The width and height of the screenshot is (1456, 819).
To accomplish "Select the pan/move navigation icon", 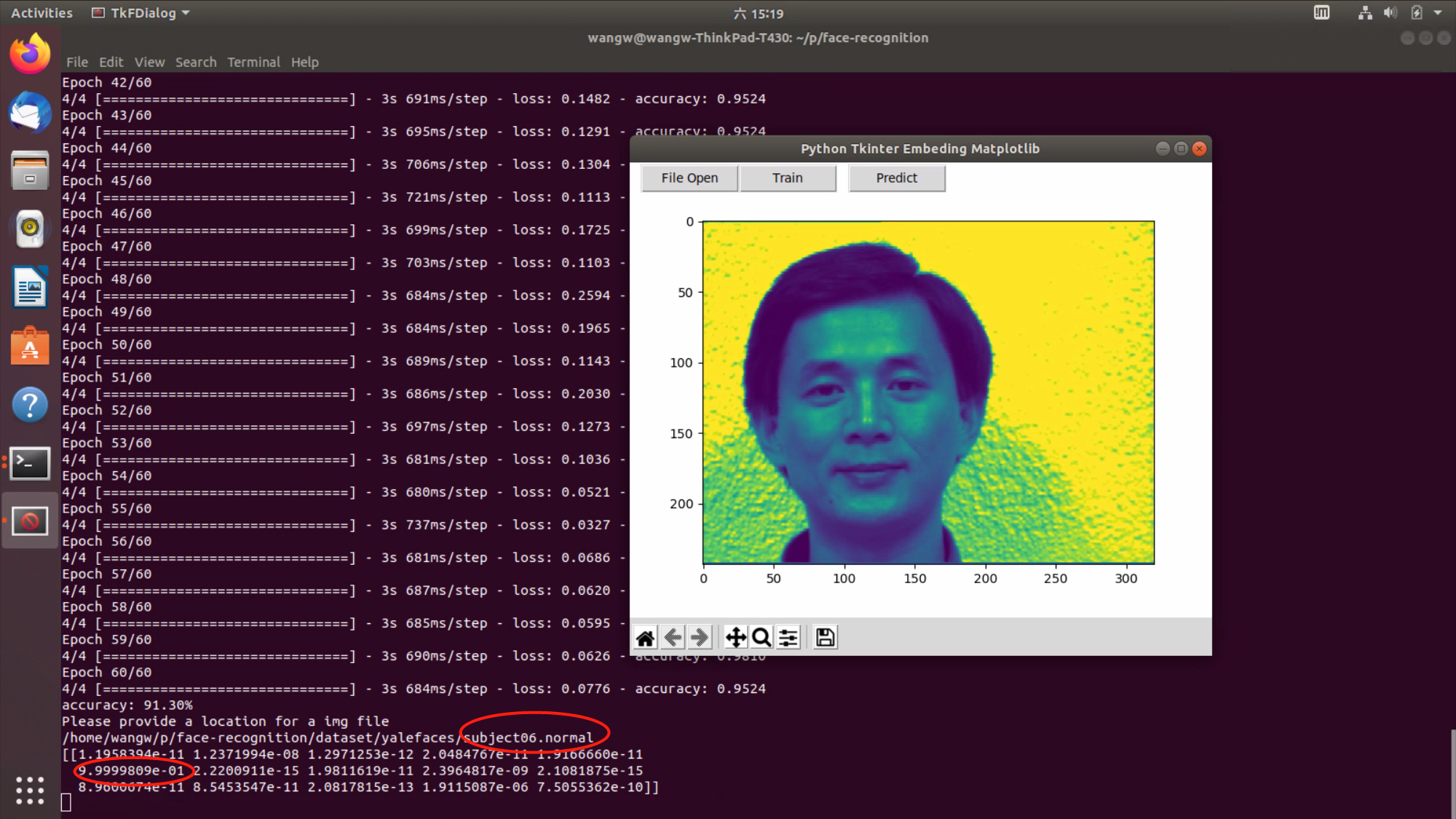I will coord(735,637).
